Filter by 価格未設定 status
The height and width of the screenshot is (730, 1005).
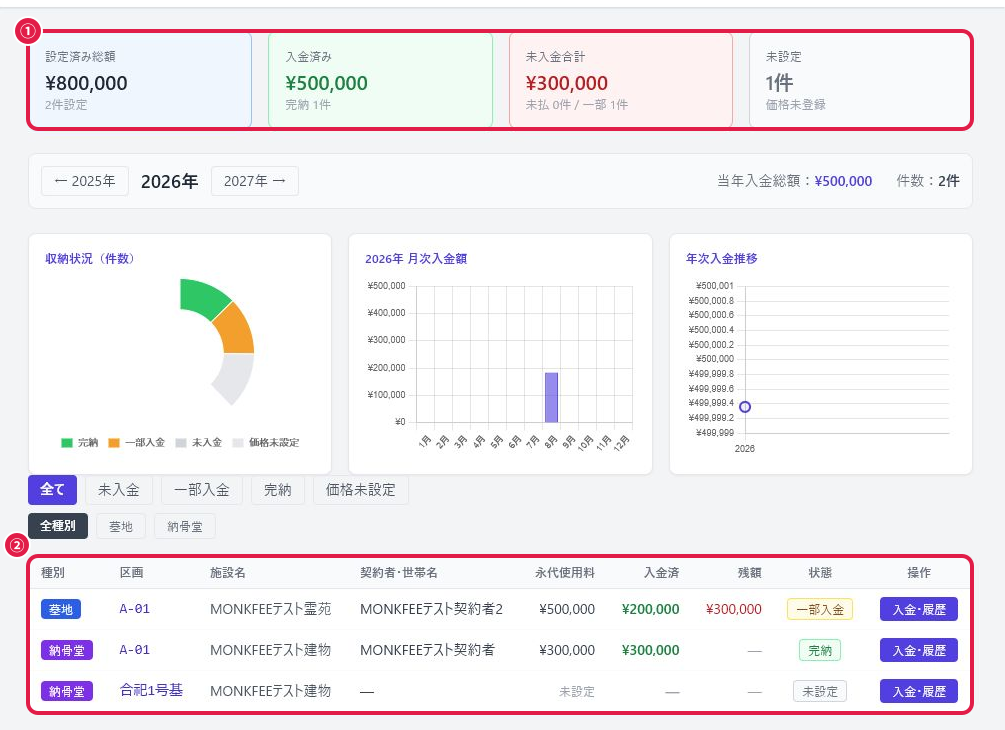361,490
